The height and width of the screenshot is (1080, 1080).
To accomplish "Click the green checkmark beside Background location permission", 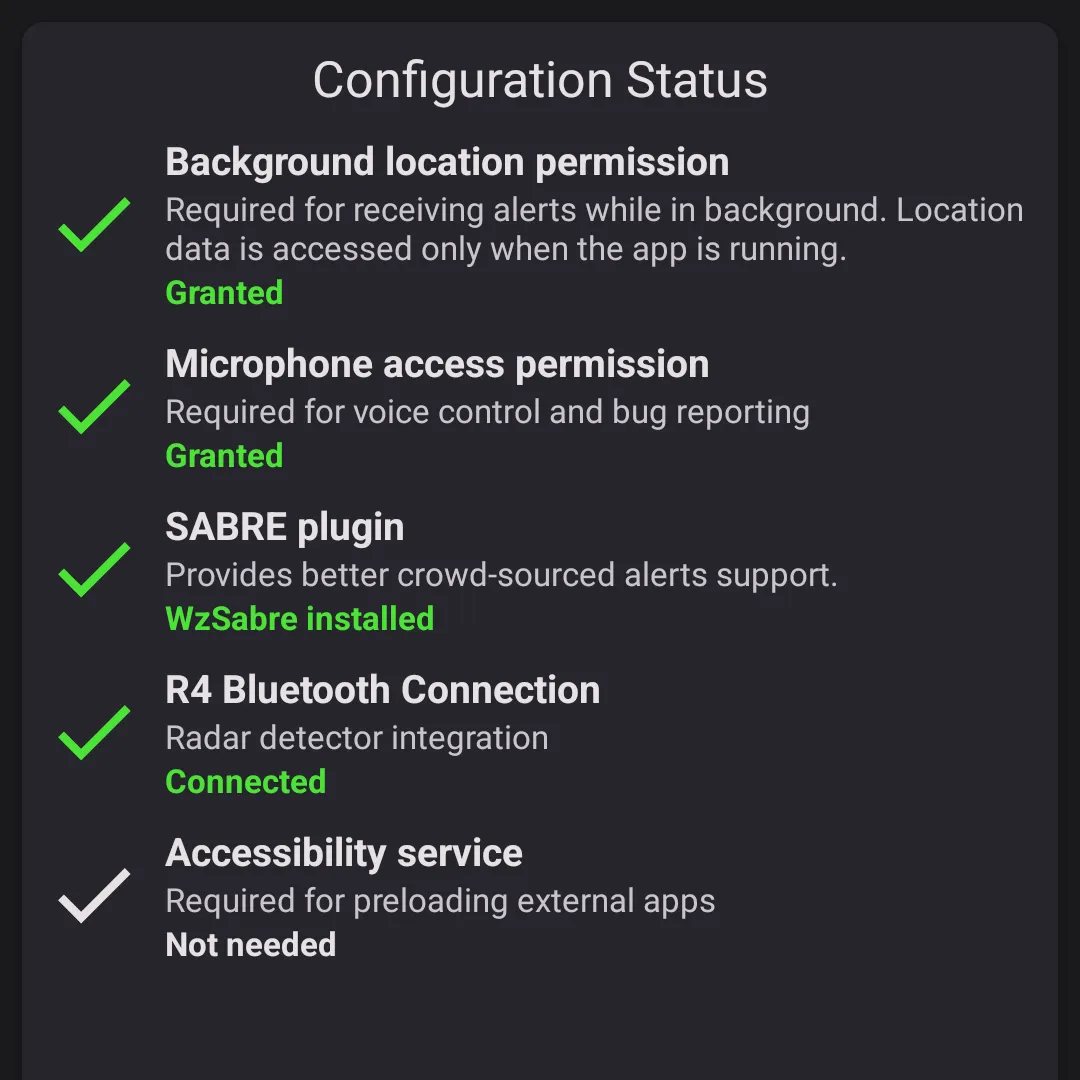I will pos(94,225).
